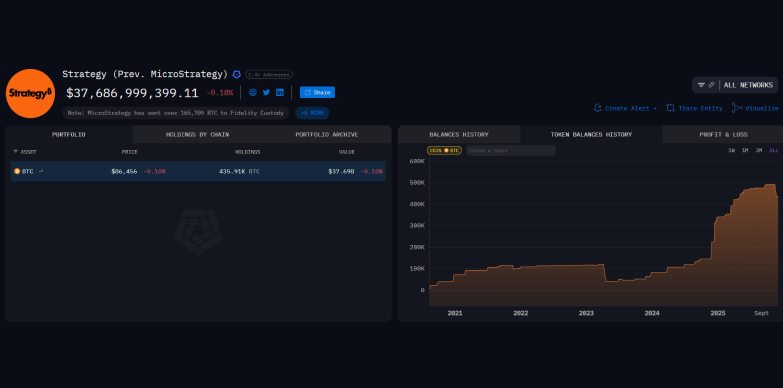This screenshot has width=783, height=388.
Task: Switch to the PORTFOLIO tab
Action: pos(69,135)
